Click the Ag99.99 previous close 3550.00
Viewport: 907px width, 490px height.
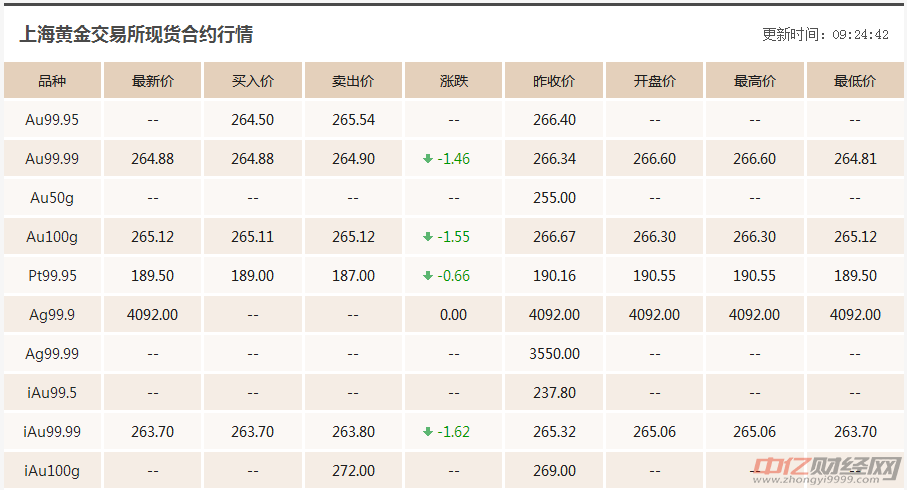click(554, 354)
